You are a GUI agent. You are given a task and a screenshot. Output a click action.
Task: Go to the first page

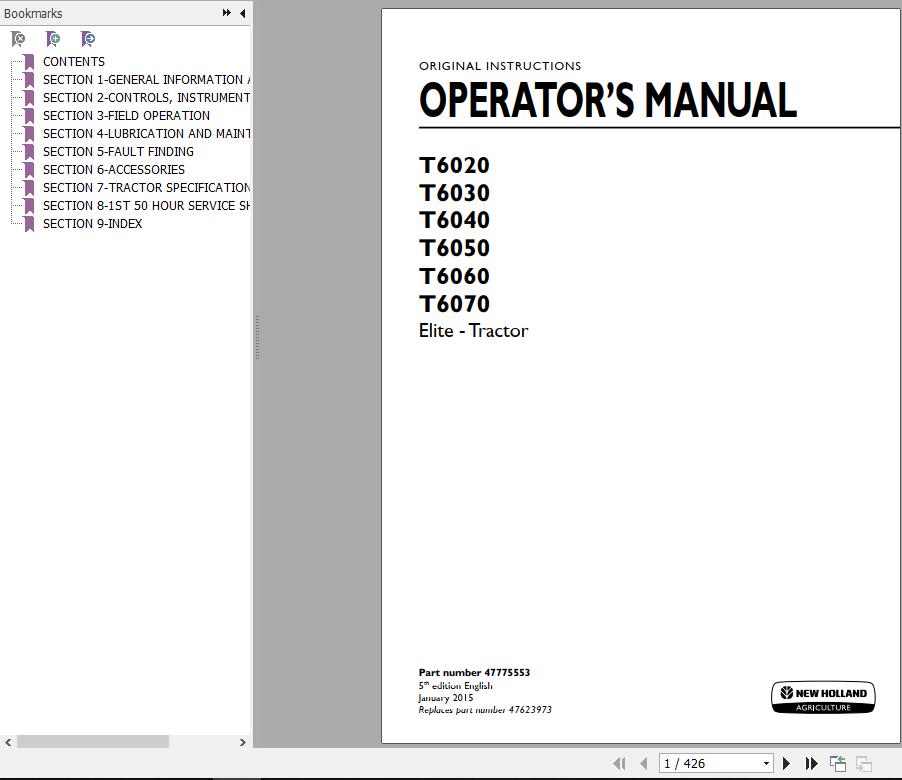(x=619, y=763)
